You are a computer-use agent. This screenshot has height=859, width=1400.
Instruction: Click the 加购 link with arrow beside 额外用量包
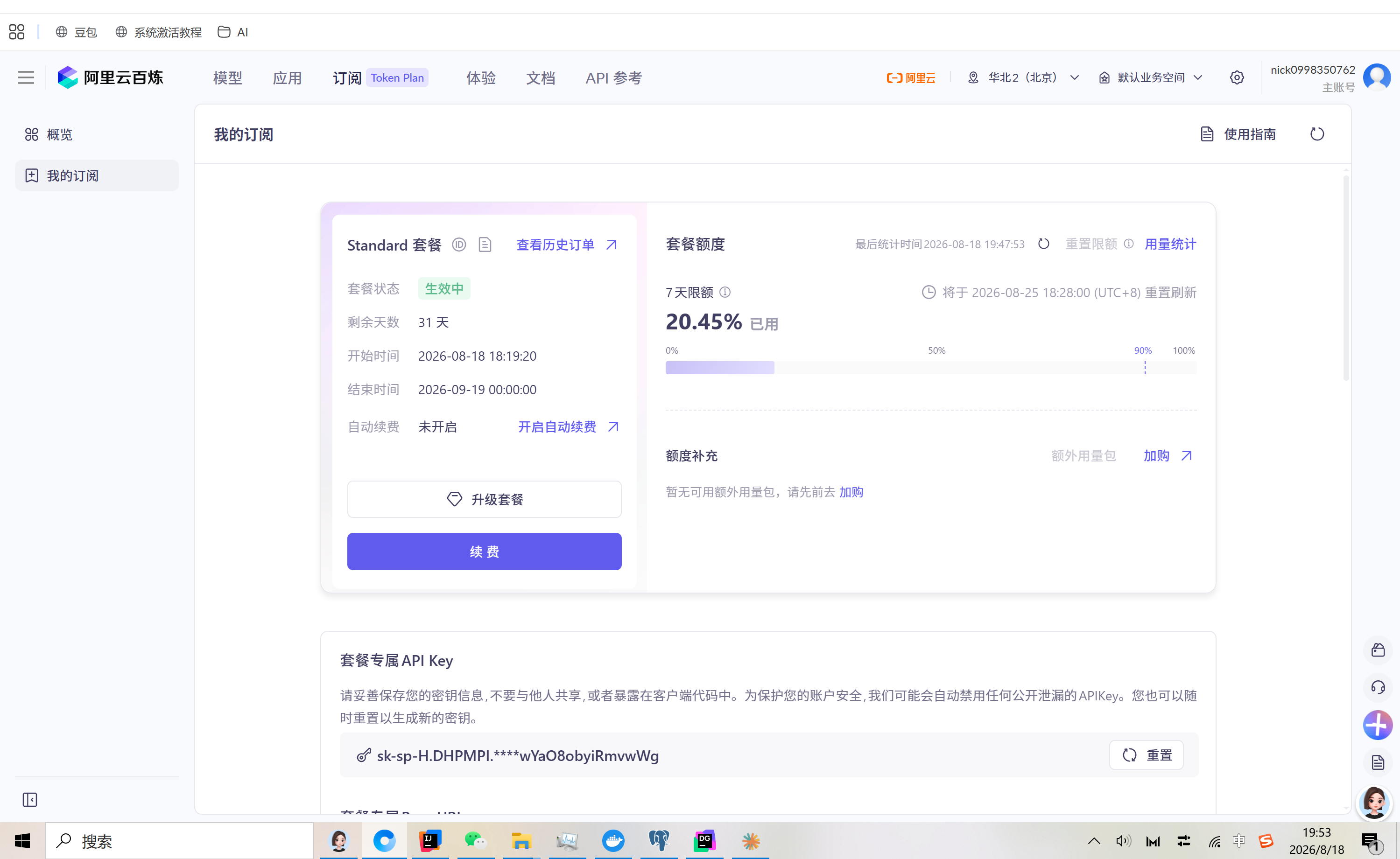coord(1168,456)
